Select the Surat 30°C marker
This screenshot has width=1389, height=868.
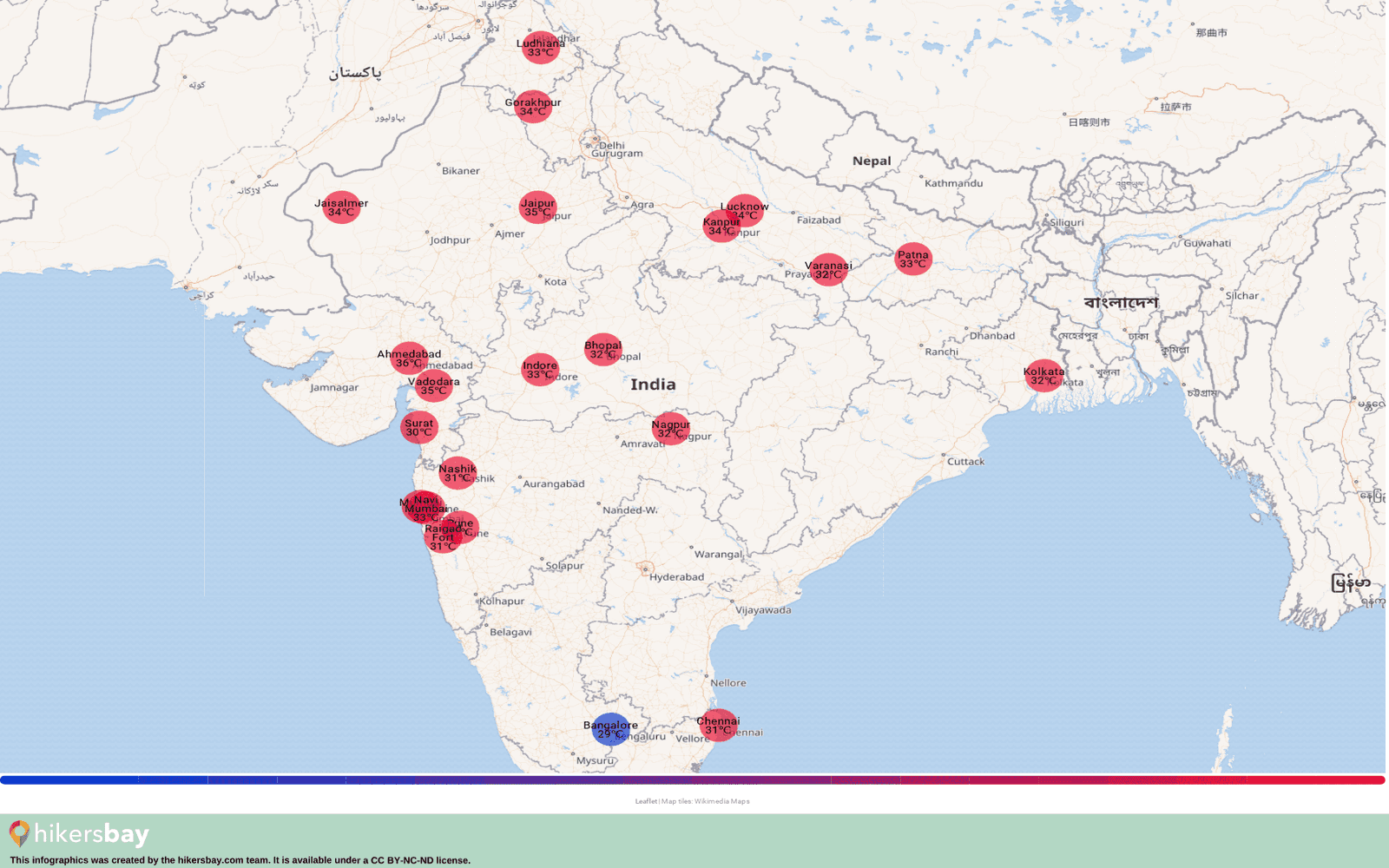click(x=419, y=428)
